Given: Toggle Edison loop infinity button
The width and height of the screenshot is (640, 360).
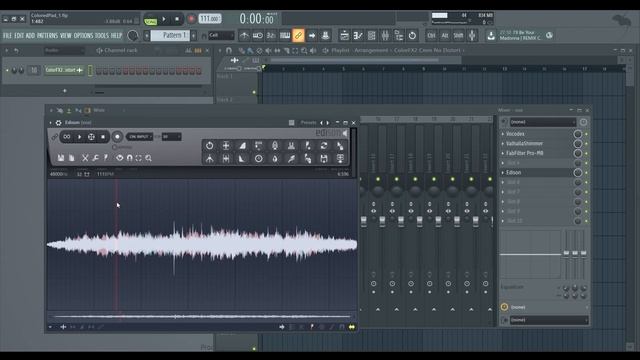Looking at the screenshot, I should [67, 137].
